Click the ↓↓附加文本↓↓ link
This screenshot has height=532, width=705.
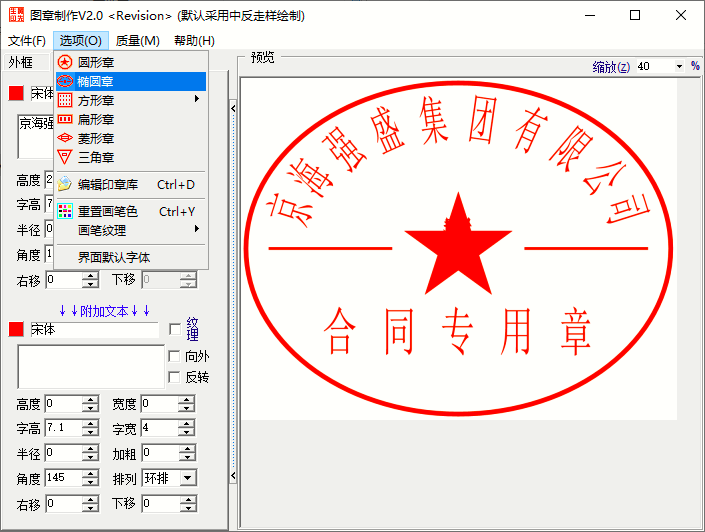[x=104, y=311]
